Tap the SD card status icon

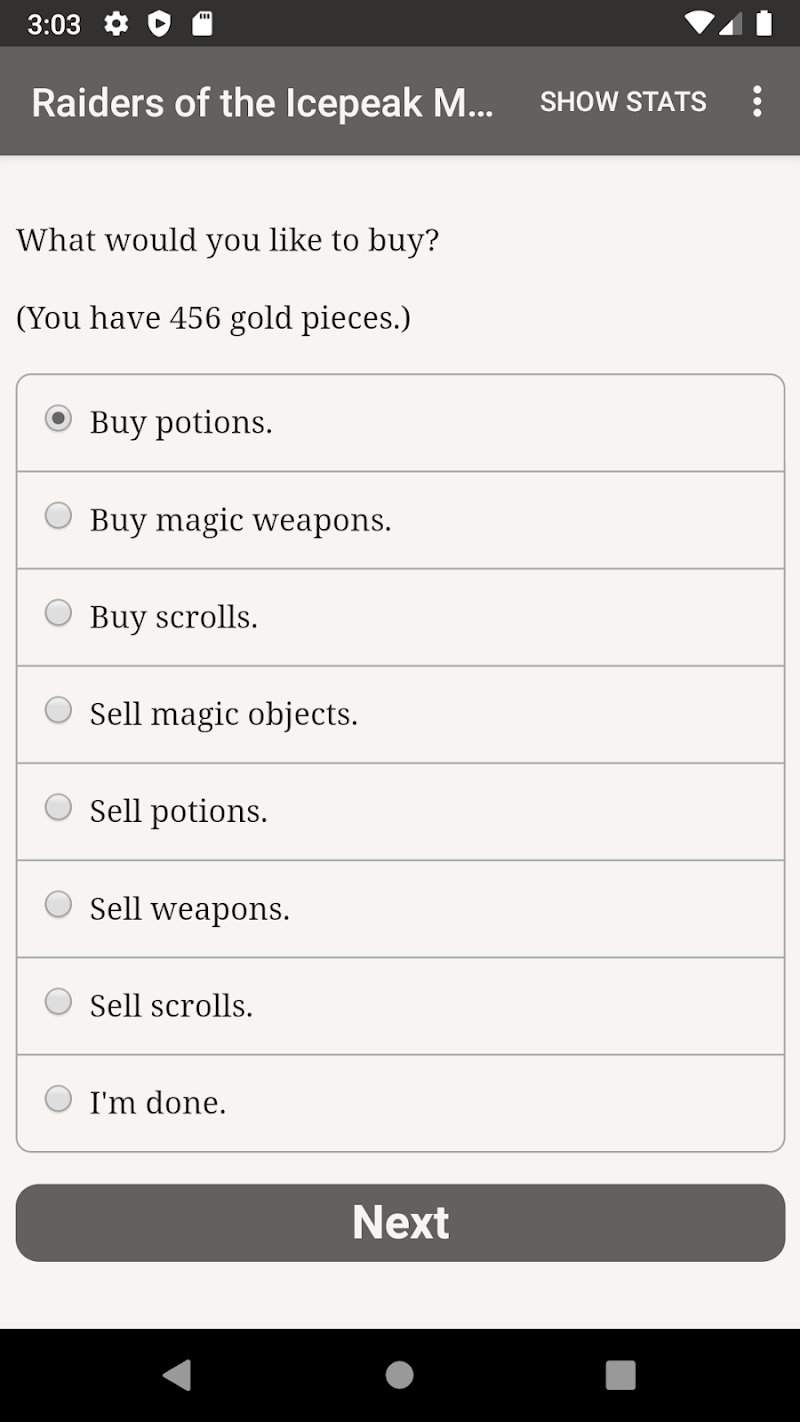202,24
